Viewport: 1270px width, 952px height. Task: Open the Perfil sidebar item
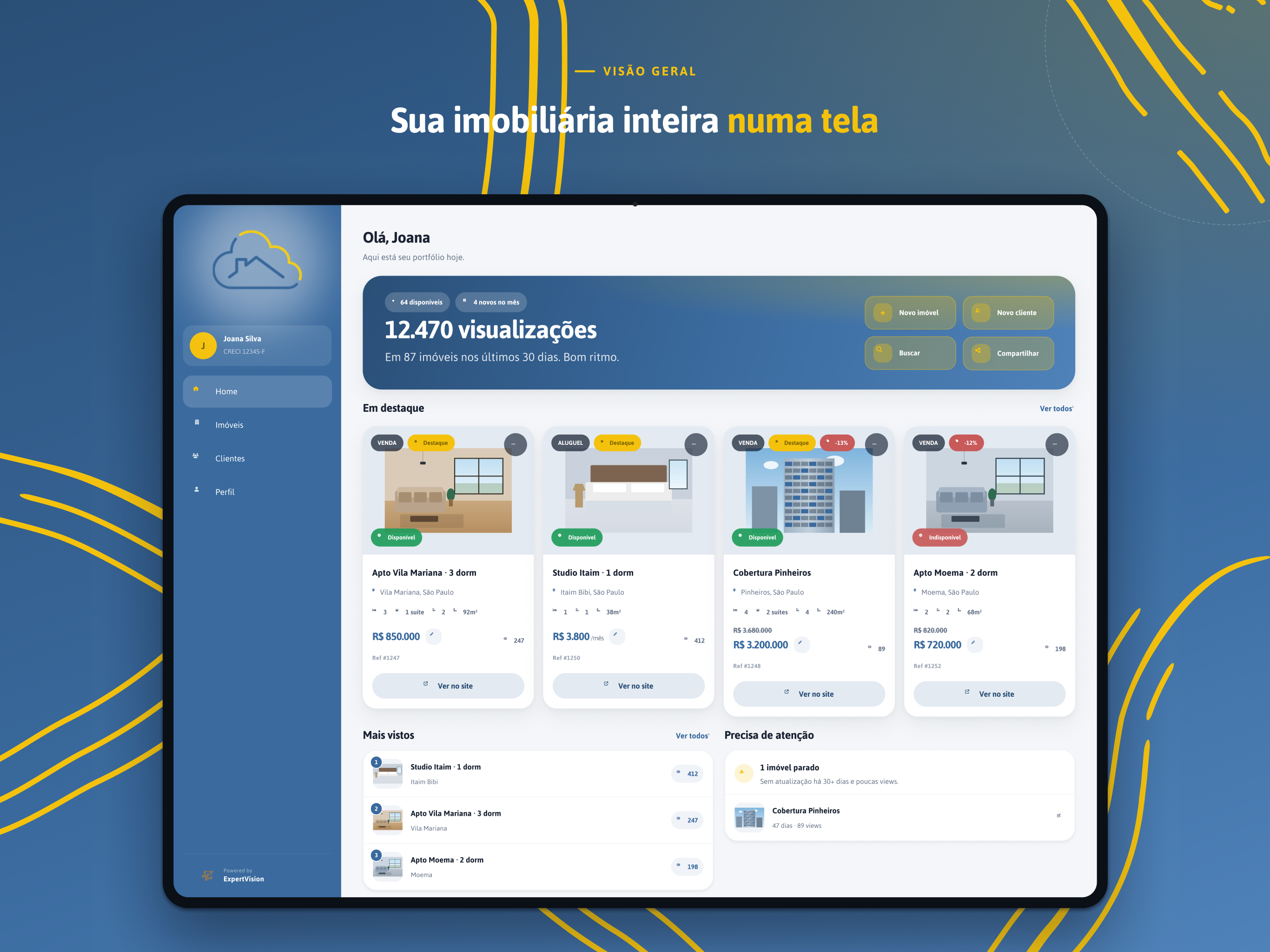(257, 492)
